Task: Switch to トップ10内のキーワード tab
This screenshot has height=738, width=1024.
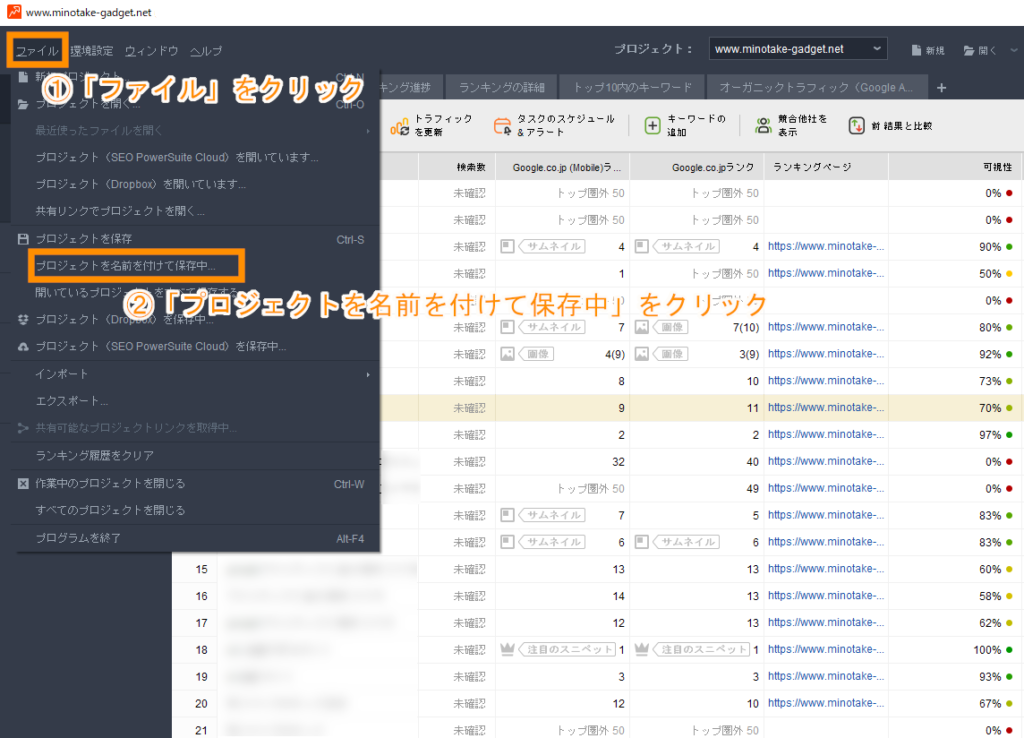Action: click(632, 88)
